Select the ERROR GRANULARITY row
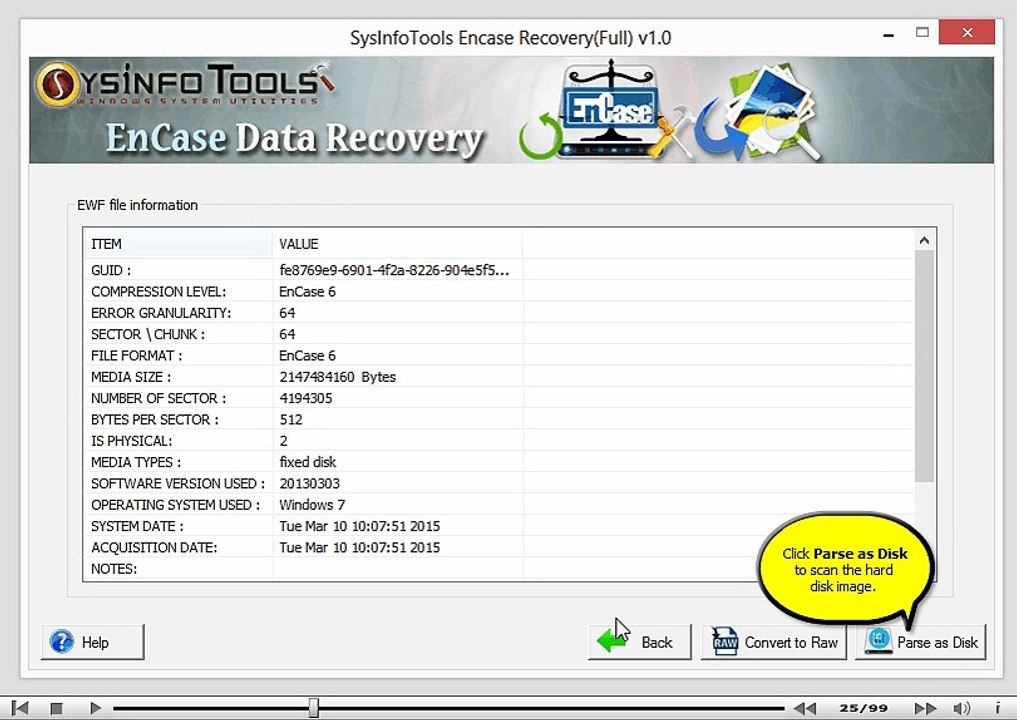Image resolution: width=1017 pixels, height=720 pixels. click(x=499, y=313)
